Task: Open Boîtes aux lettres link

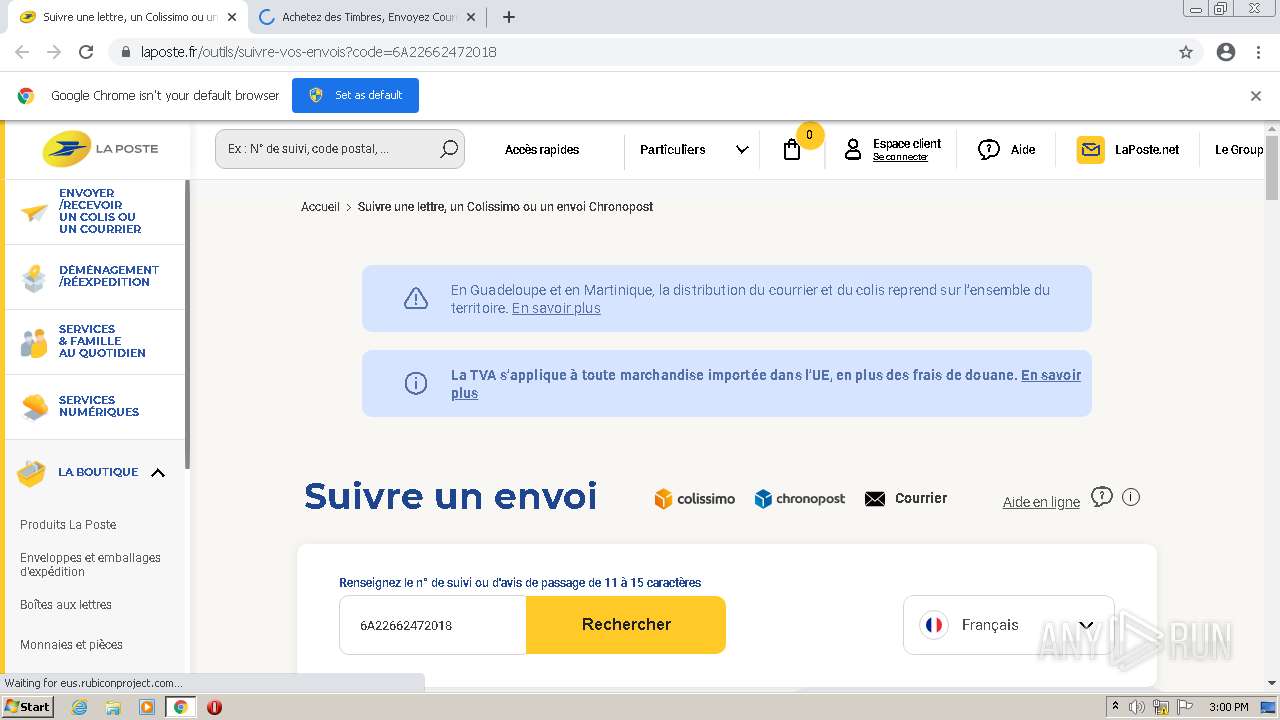Action: pyautogui.click(x=66, y=605)
